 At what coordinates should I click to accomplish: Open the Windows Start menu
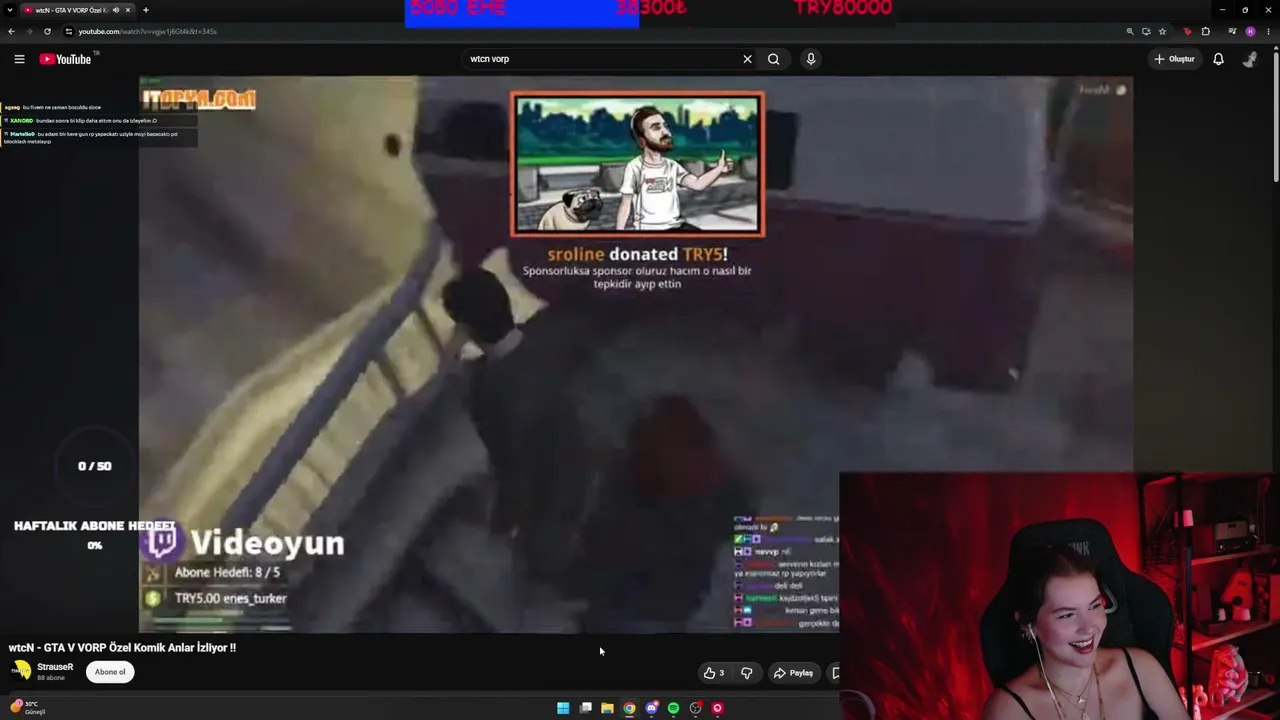click(x=563, y=708)
